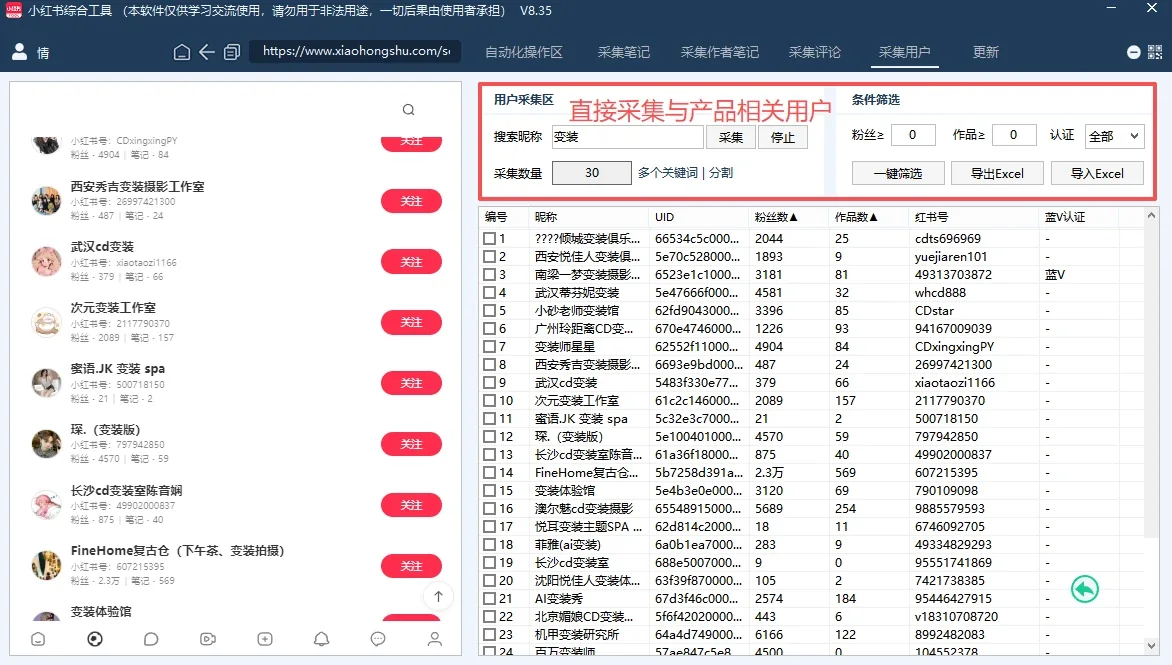The width and height of the screenshot is (1172, 665).
Task: Click the 停止 button
Action: coord(783,137)
